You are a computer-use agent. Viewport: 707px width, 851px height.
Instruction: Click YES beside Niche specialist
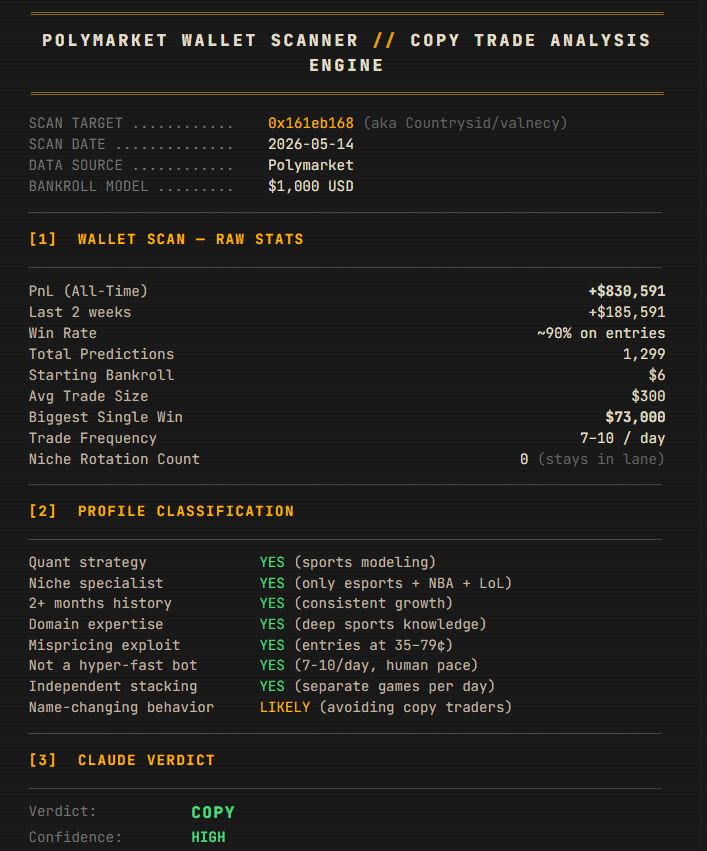(x=272, y=583)
